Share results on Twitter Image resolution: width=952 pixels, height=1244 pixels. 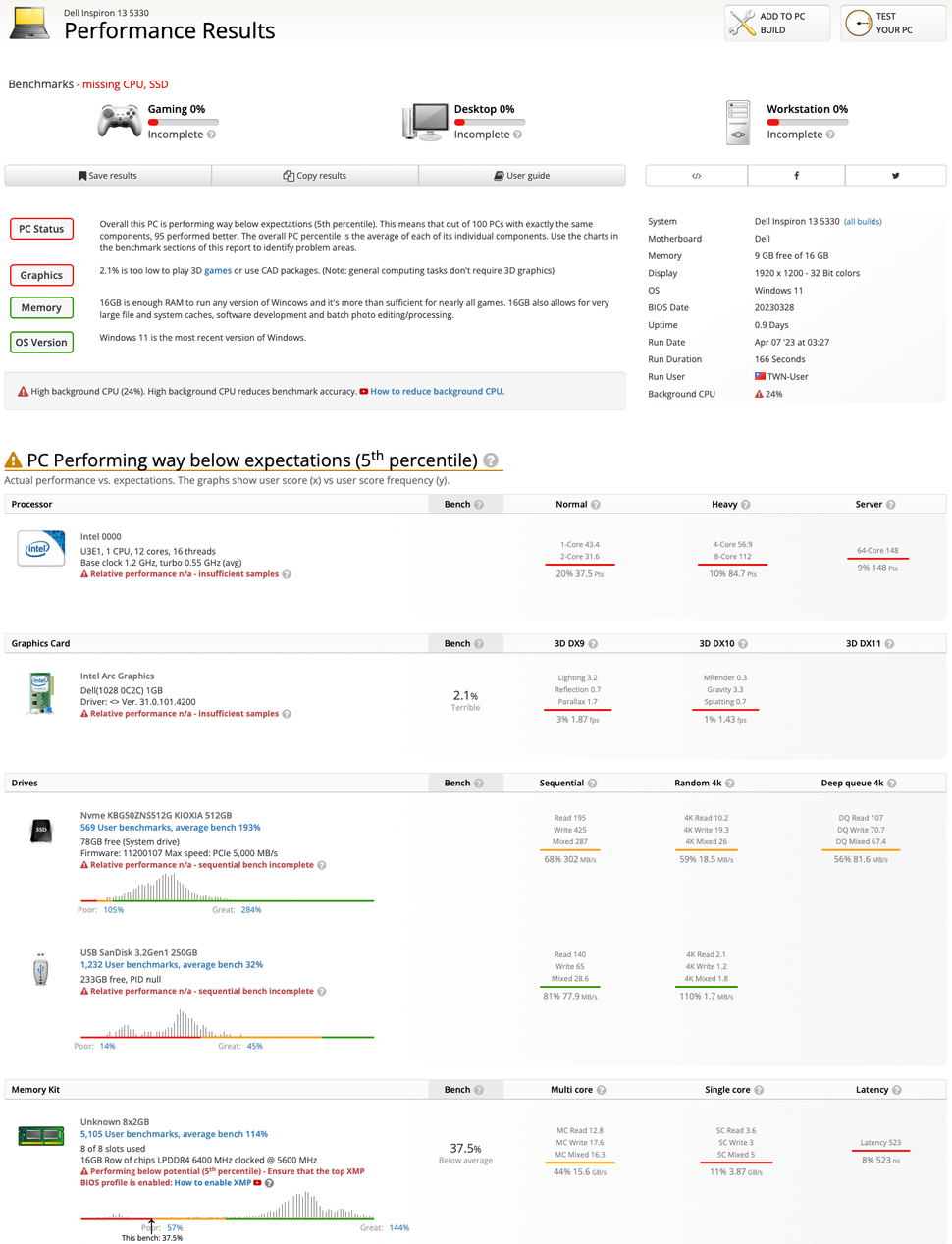click(895, 176)
